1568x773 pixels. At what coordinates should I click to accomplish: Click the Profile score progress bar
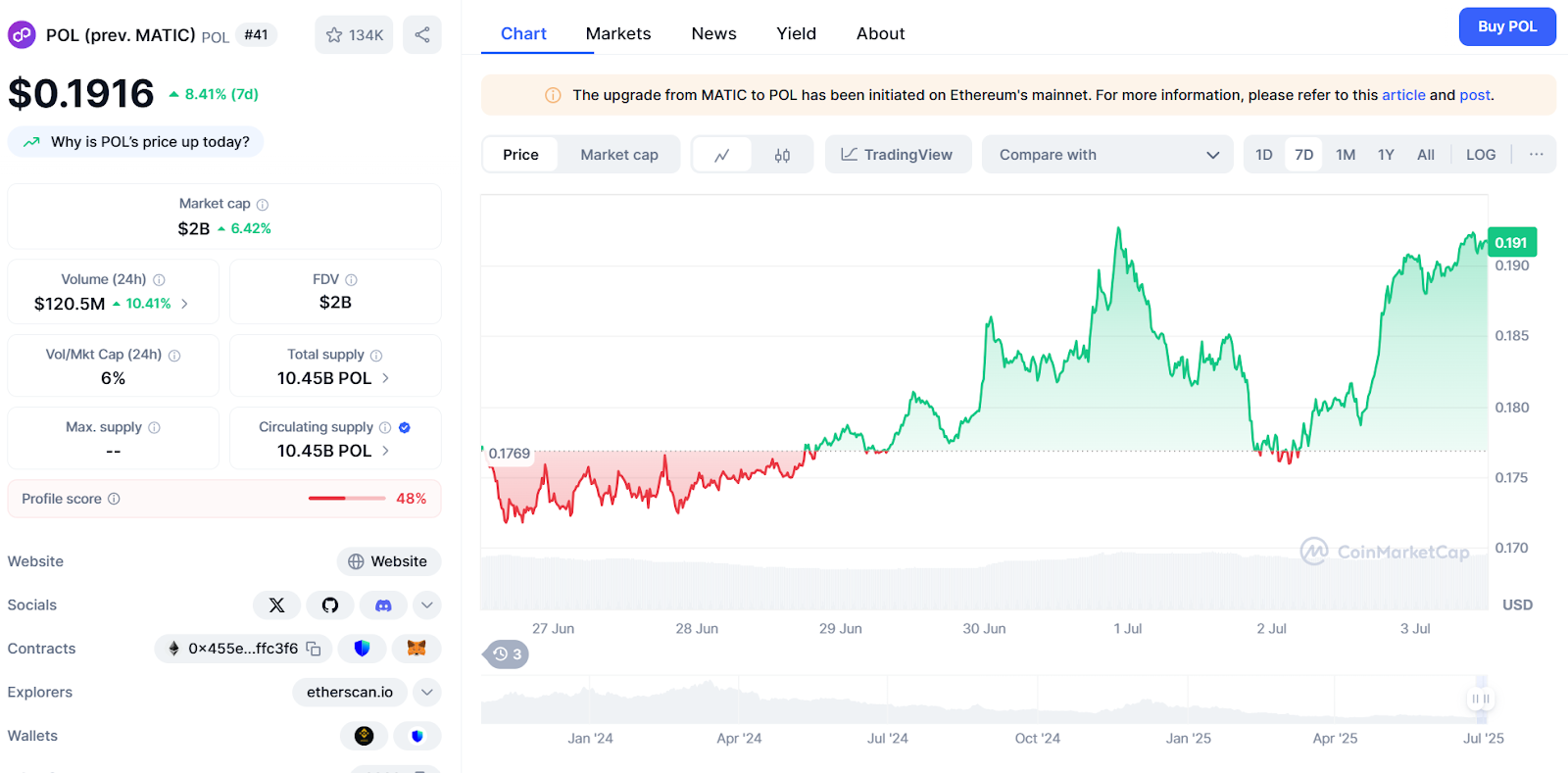(x=347, y=499)
